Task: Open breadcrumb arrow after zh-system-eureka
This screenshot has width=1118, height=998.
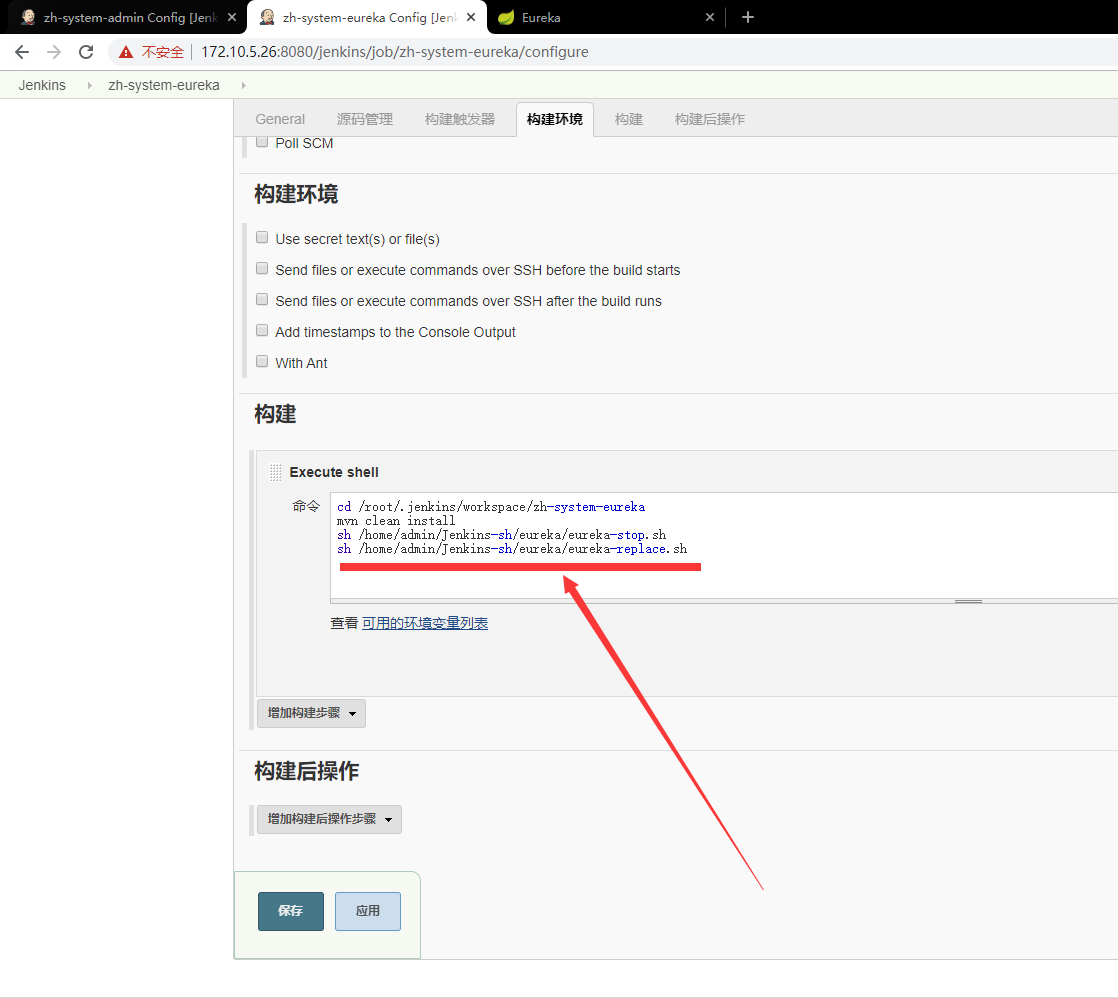Action: (243, 86)
